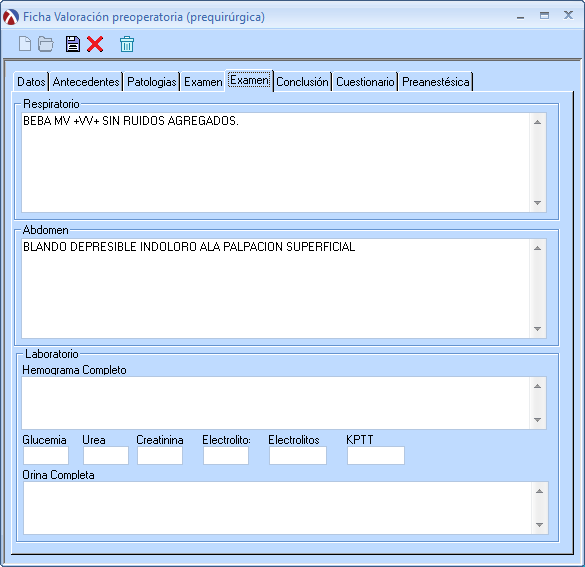
Task: Click the new document icon
Action: [25, 44]
